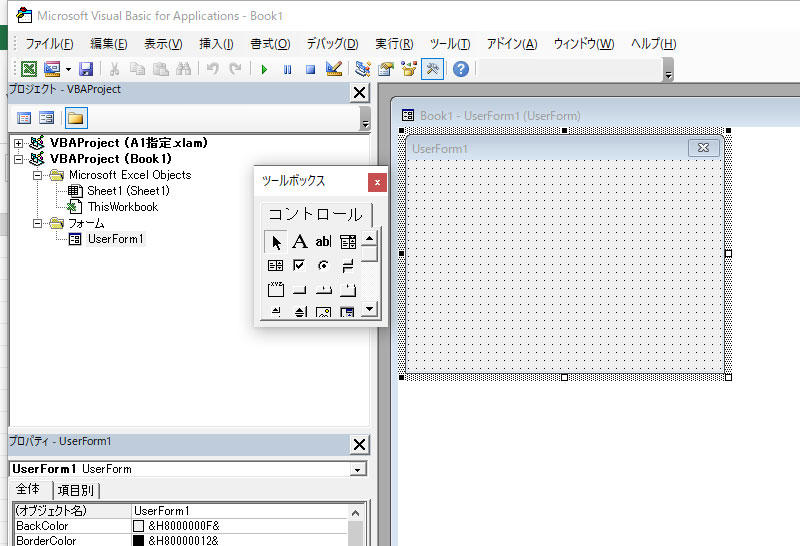The height and width of the screenshot is (546, 800).
Task: Open the 挿入(I) menu
Action: [x=216, y=44]
